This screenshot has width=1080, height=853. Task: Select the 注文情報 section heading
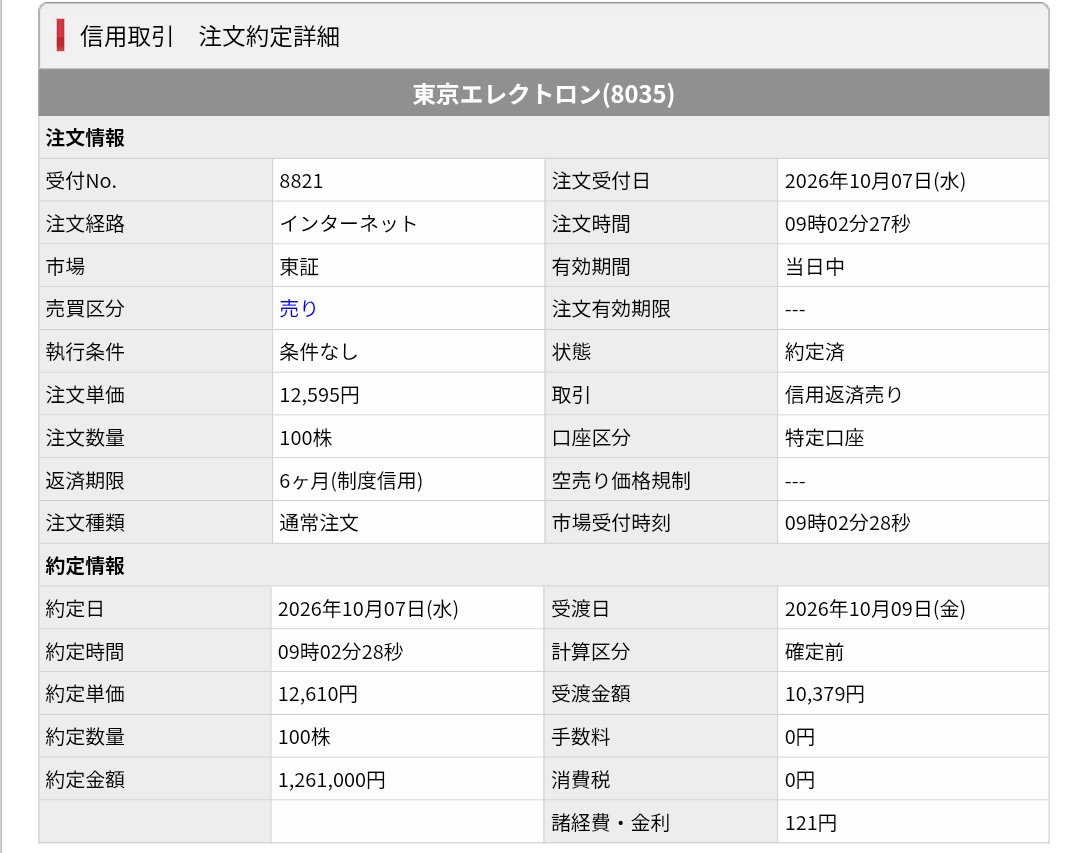tap(85, 138)
